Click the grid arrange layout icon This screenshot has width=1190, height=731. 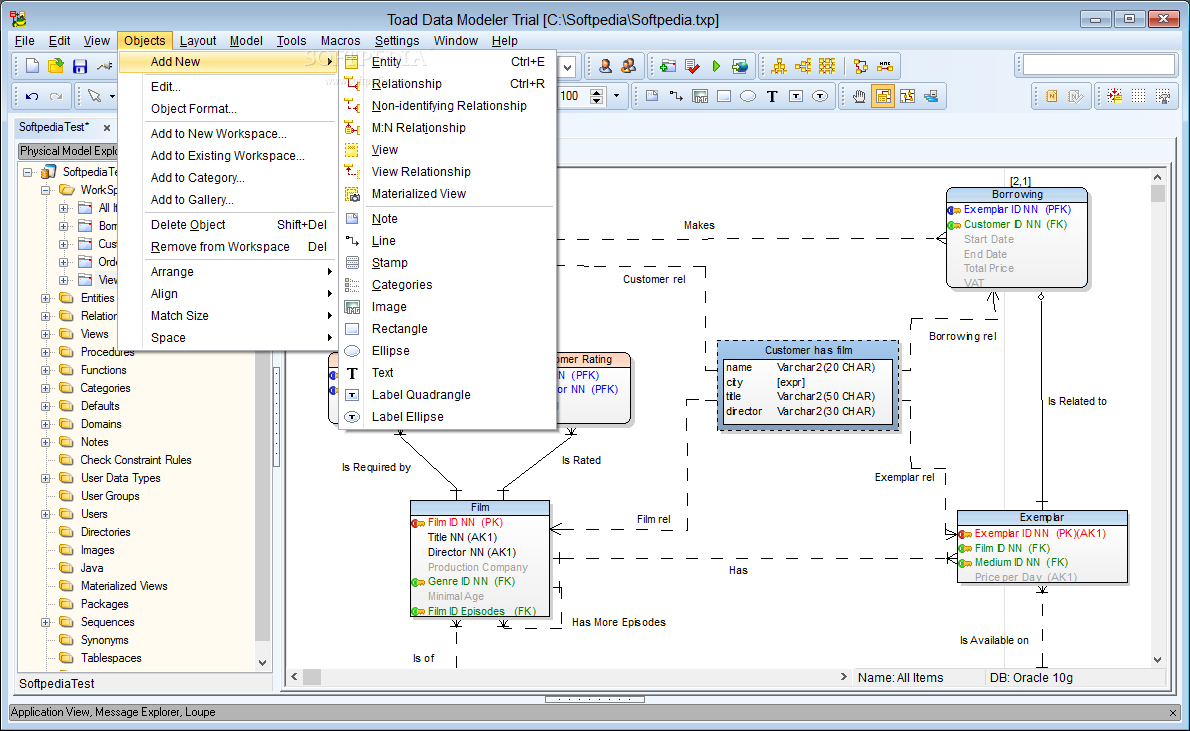pos(826,66)
